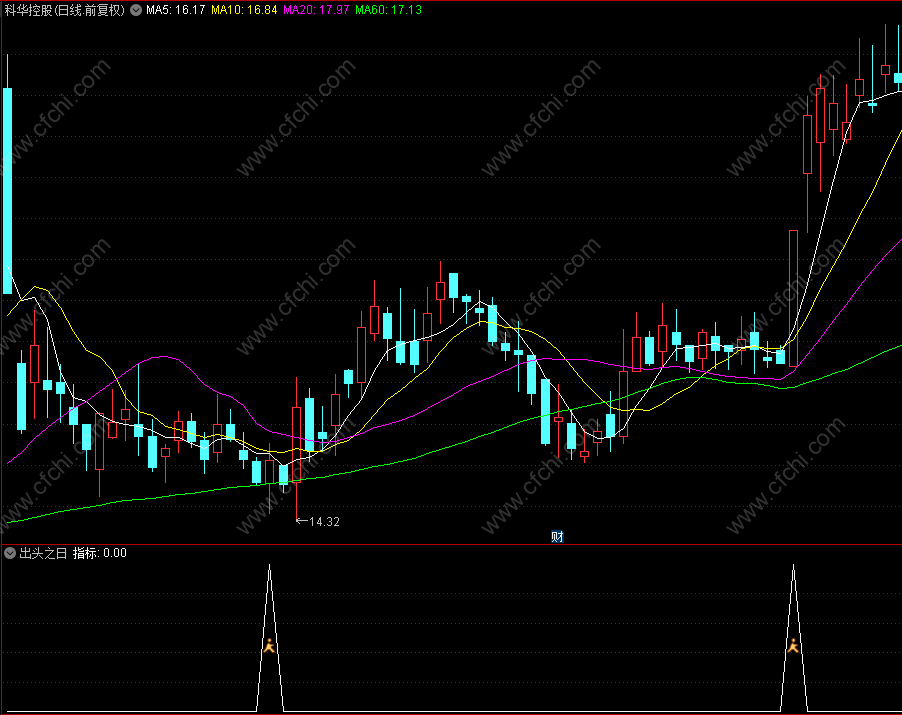902x715 pixels.
Task: Click the 财 financial marker icon
Action: pos(557,537)
